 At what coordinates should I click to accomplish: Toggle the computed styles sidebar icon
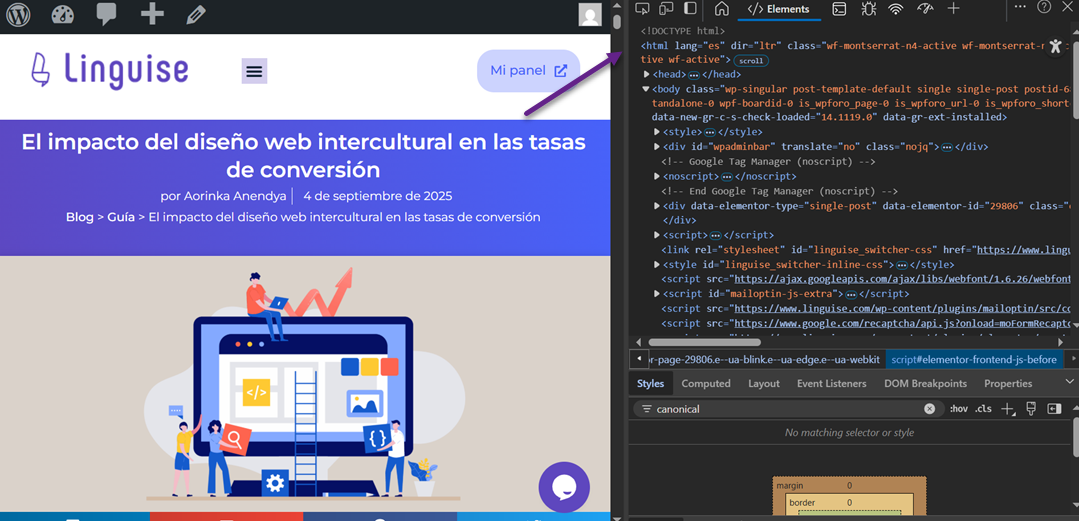coord(1055,409)
